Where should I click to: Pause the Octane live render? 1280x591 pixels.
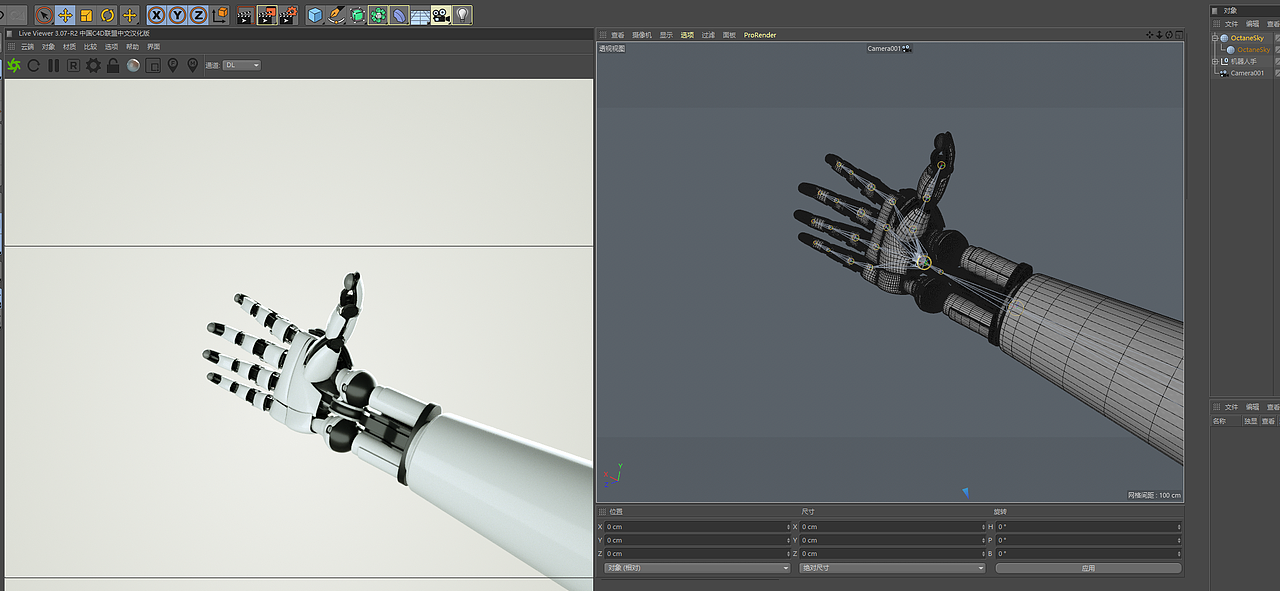53,65
